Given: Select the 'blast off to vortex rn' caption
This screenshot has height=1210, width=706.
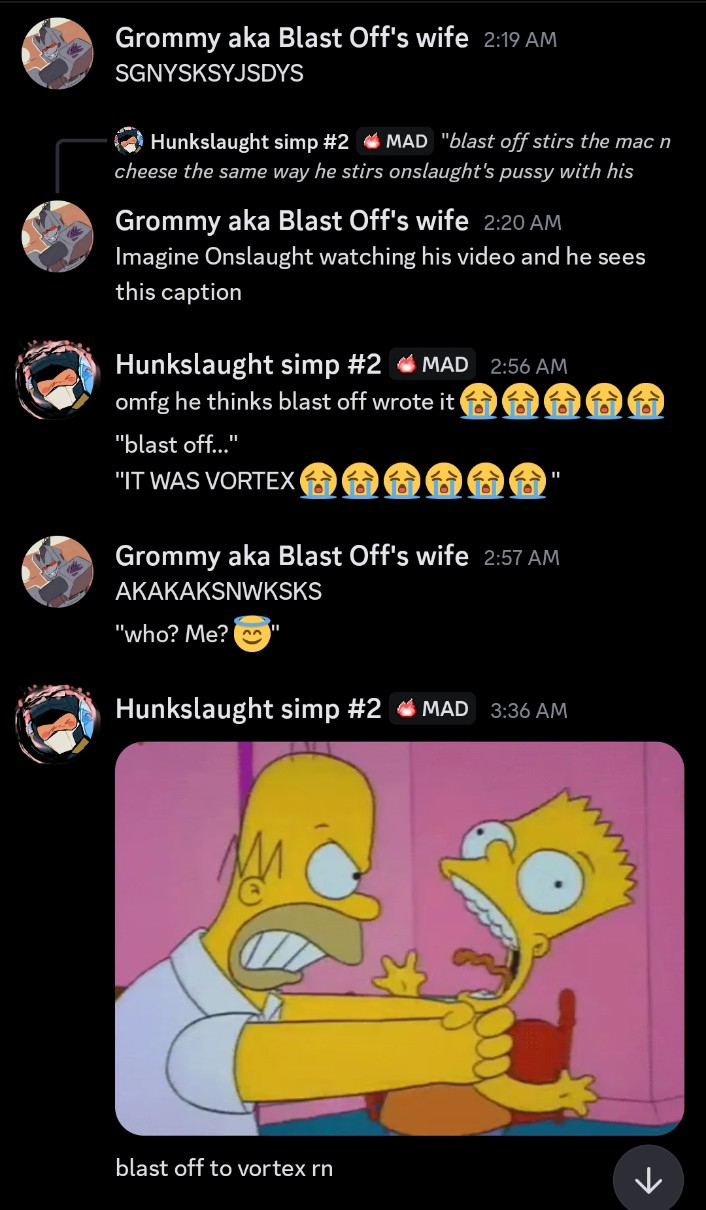Looking at the screenshot, I should click(224, 1167).
